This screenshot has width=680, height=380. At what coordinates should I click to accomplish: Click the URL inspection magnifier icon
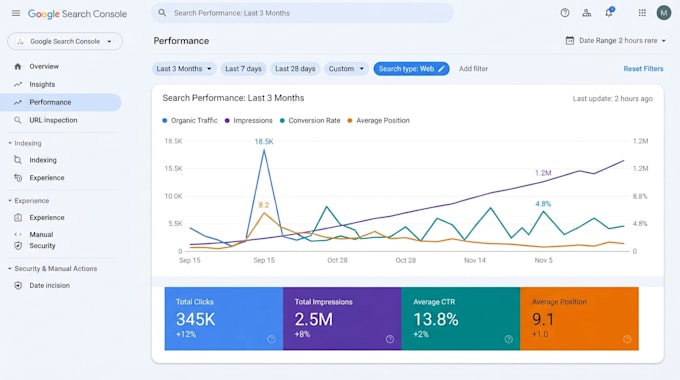[x=18, y=120]
